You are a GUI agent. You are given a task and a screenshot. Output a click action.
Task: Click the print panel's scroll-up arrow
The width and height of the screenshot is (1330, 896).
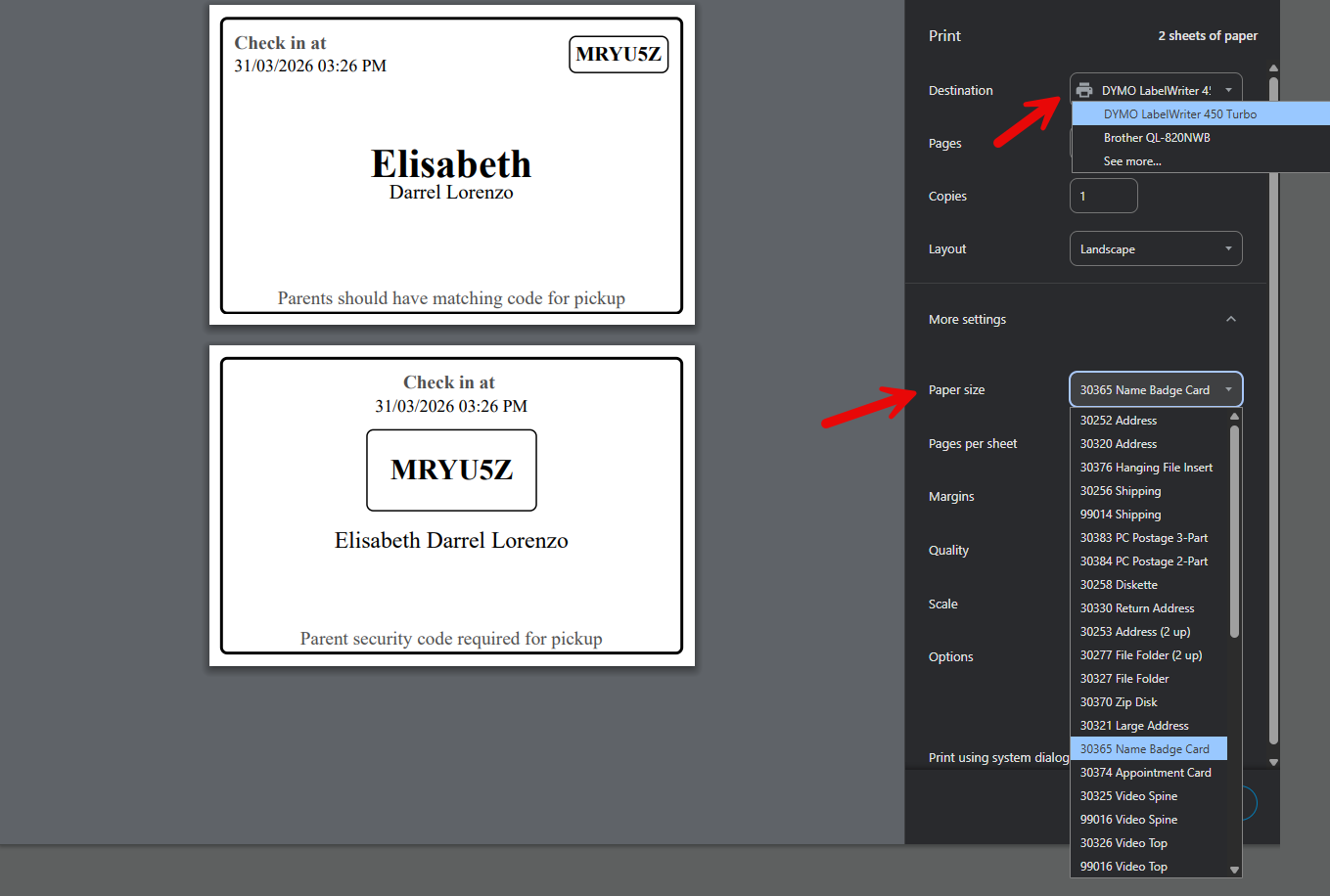[x=1273, y=68]
